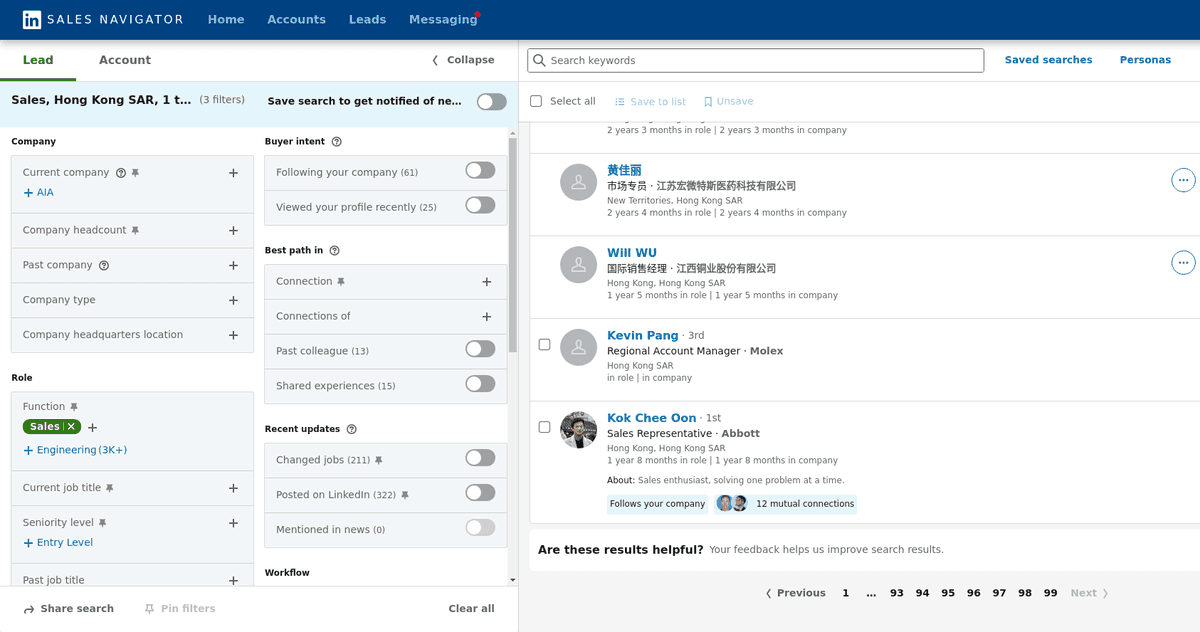
Task: Expand the Current company filter
Action: [233, 173]
